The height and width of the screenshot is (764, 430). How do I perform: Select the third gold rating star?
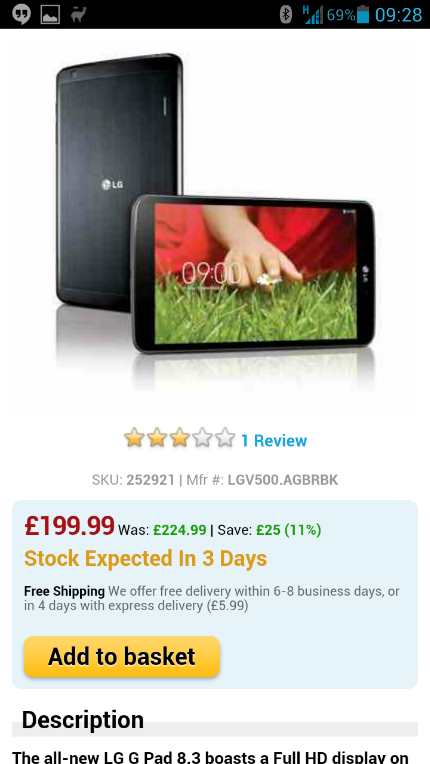[180, 438]
